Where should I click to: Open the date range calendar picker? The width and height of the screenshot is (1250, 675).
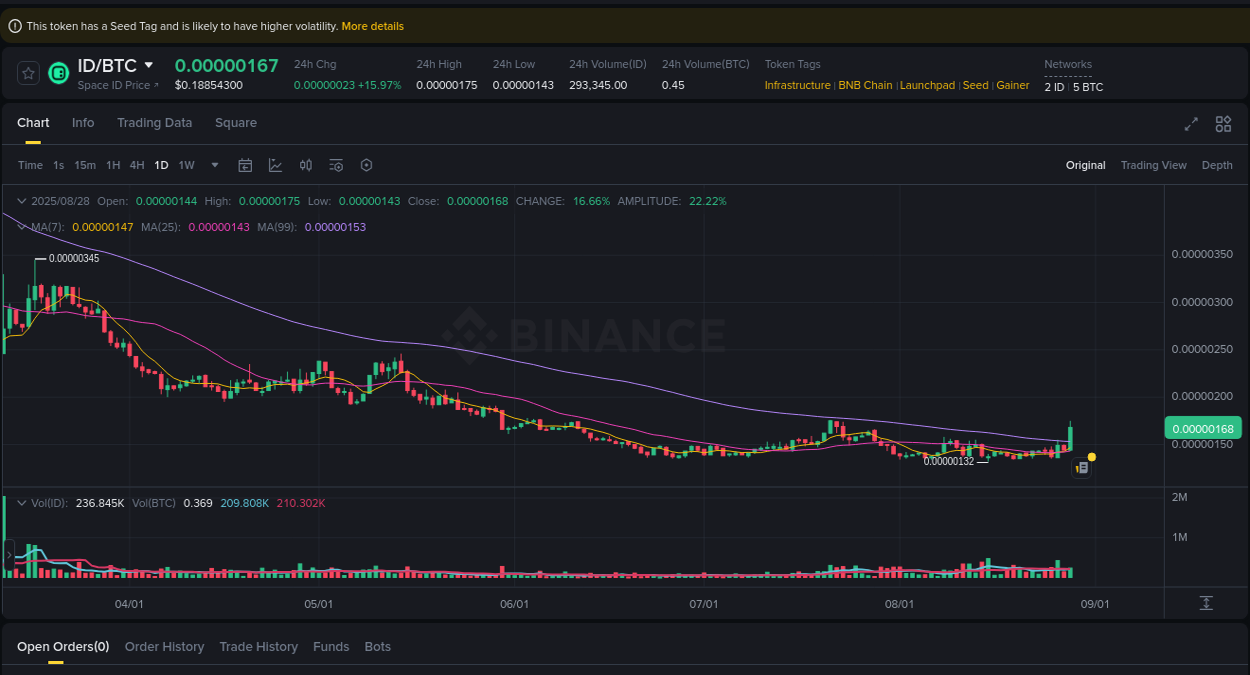tap(245, 165)
